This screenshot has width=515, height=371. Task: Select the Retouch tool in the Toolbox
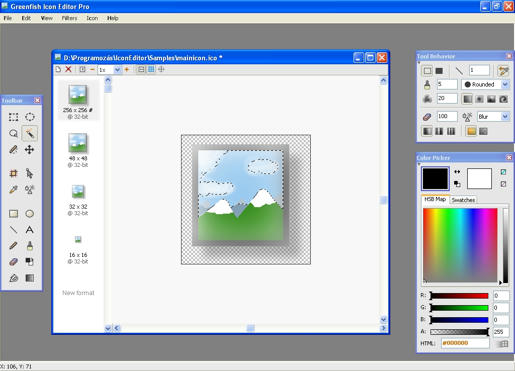[30, 189]
